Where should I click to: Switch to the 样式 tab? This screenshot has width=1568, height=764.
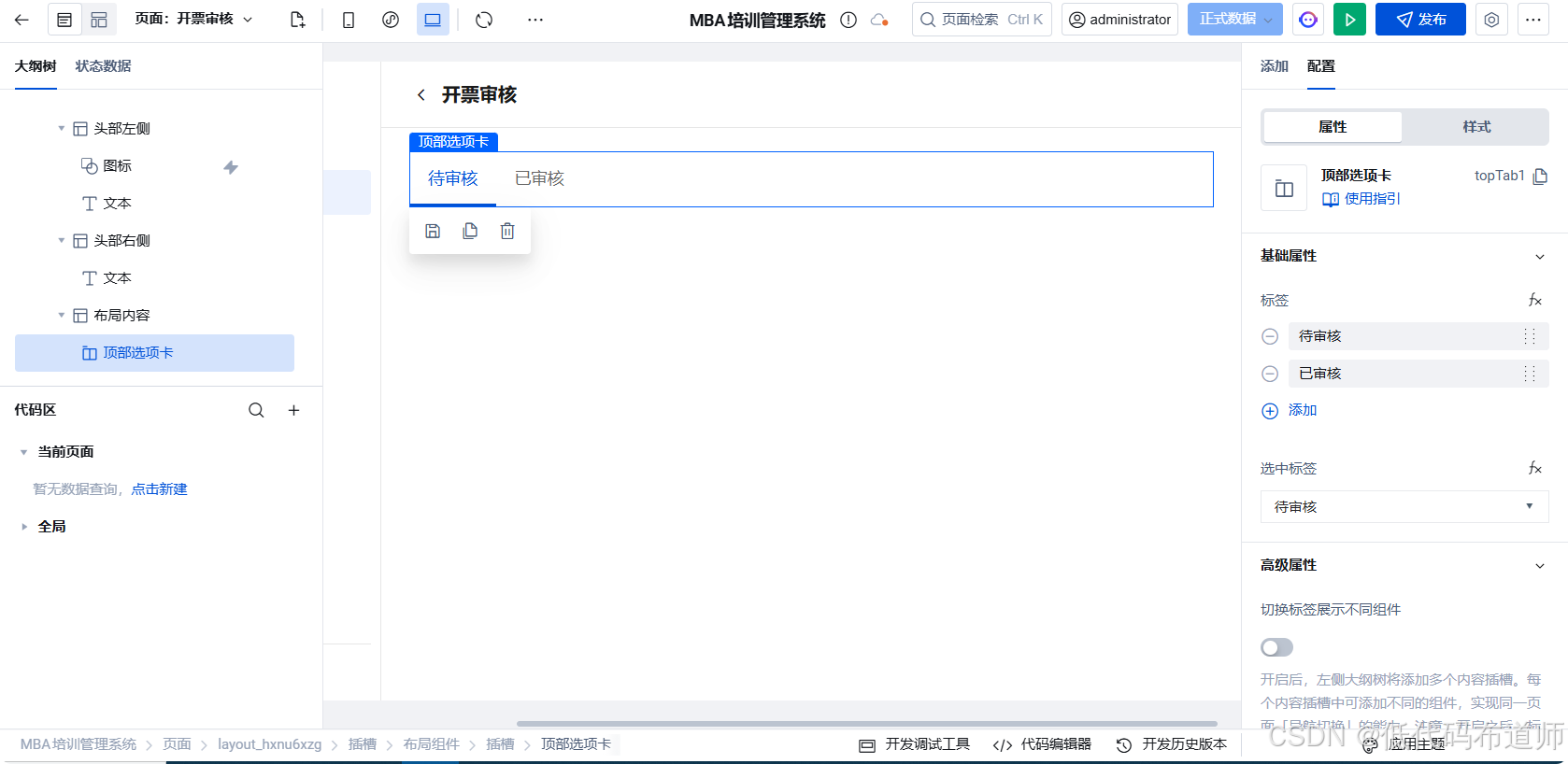(1476, 127)
